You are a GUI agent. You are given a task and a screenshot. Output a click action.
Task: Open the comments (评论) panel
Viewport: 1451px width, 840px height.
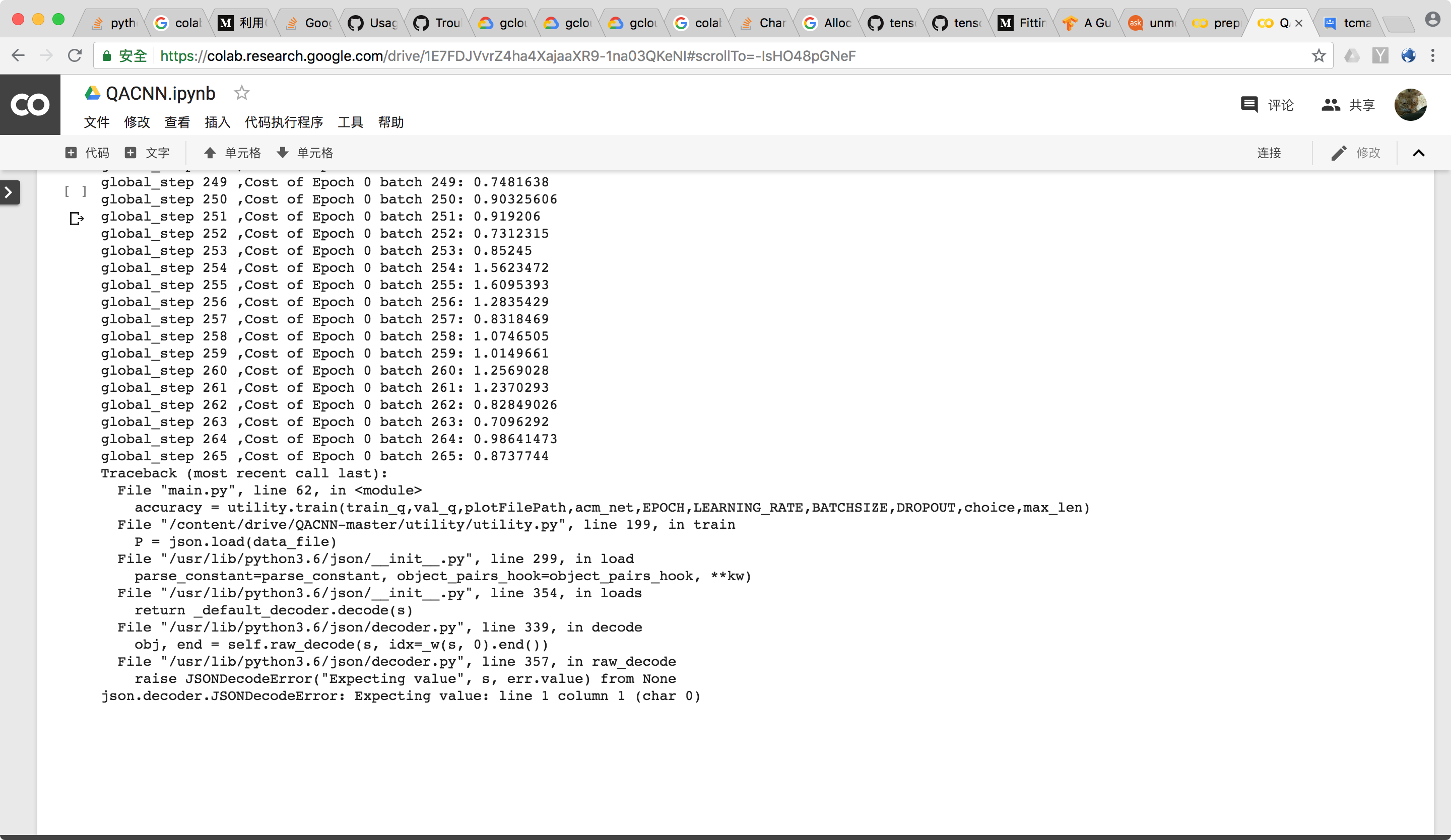[1267, 105]
